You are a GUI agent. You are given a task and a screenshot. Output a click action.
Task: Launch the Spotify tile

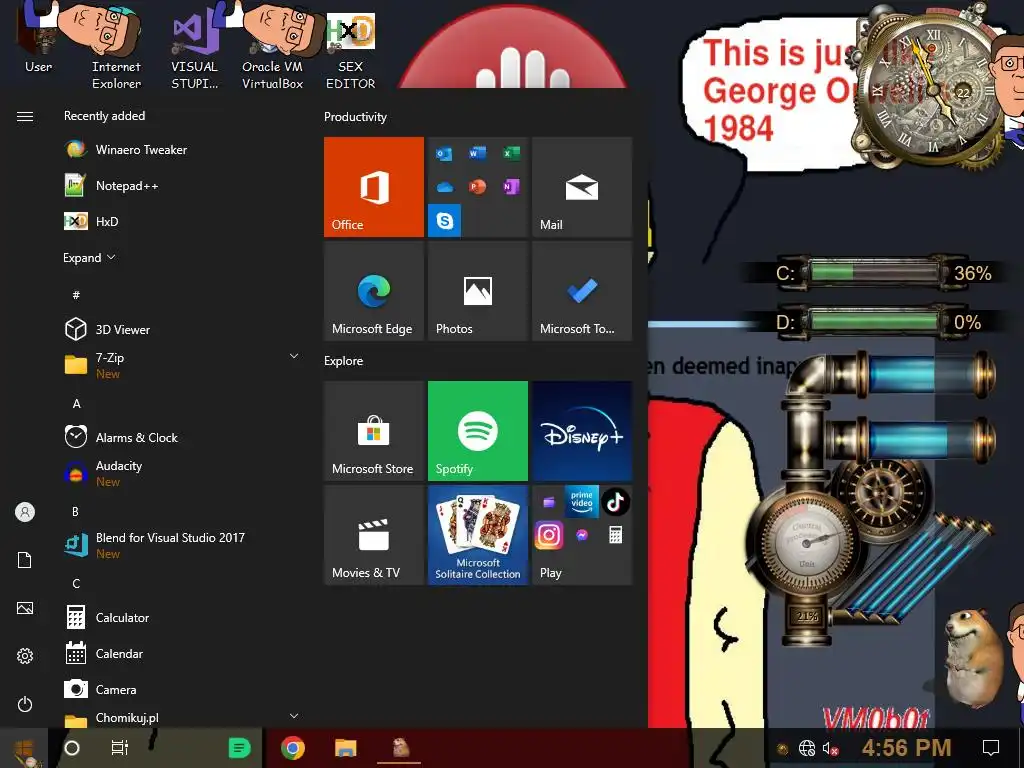477,431
